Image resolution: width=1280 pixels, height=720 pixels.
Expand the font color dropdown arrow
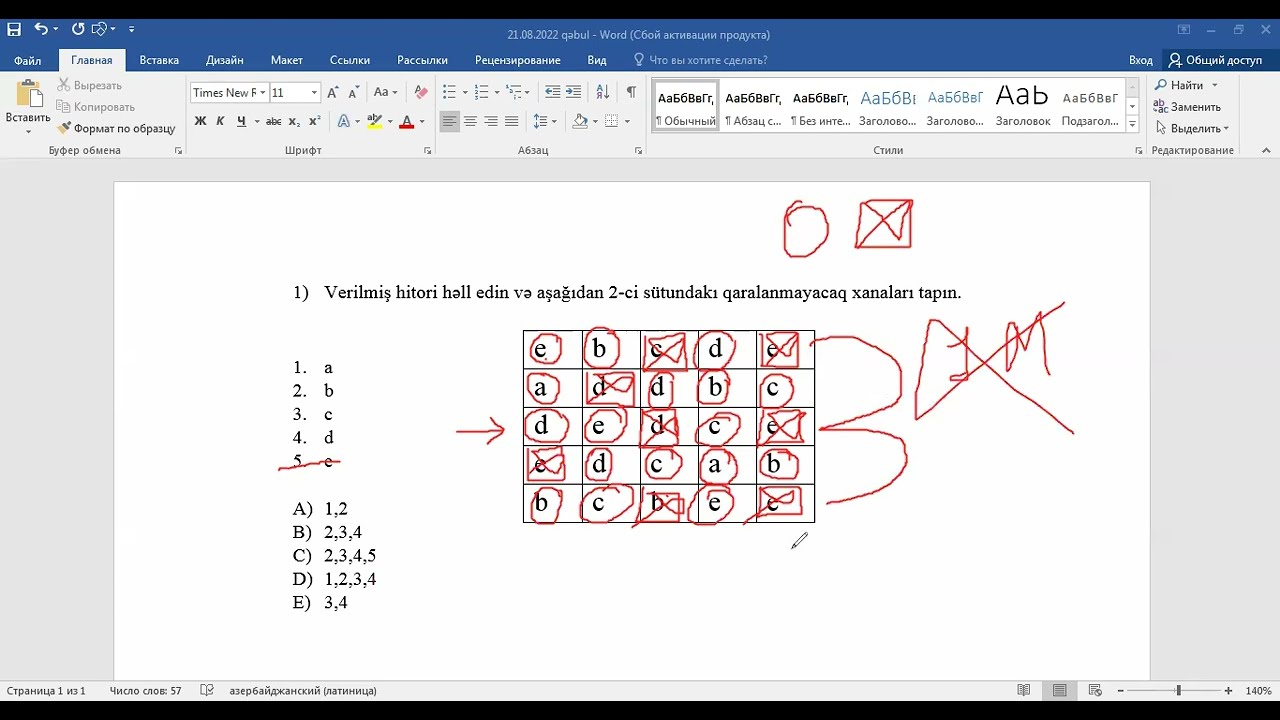click(422, 121)
